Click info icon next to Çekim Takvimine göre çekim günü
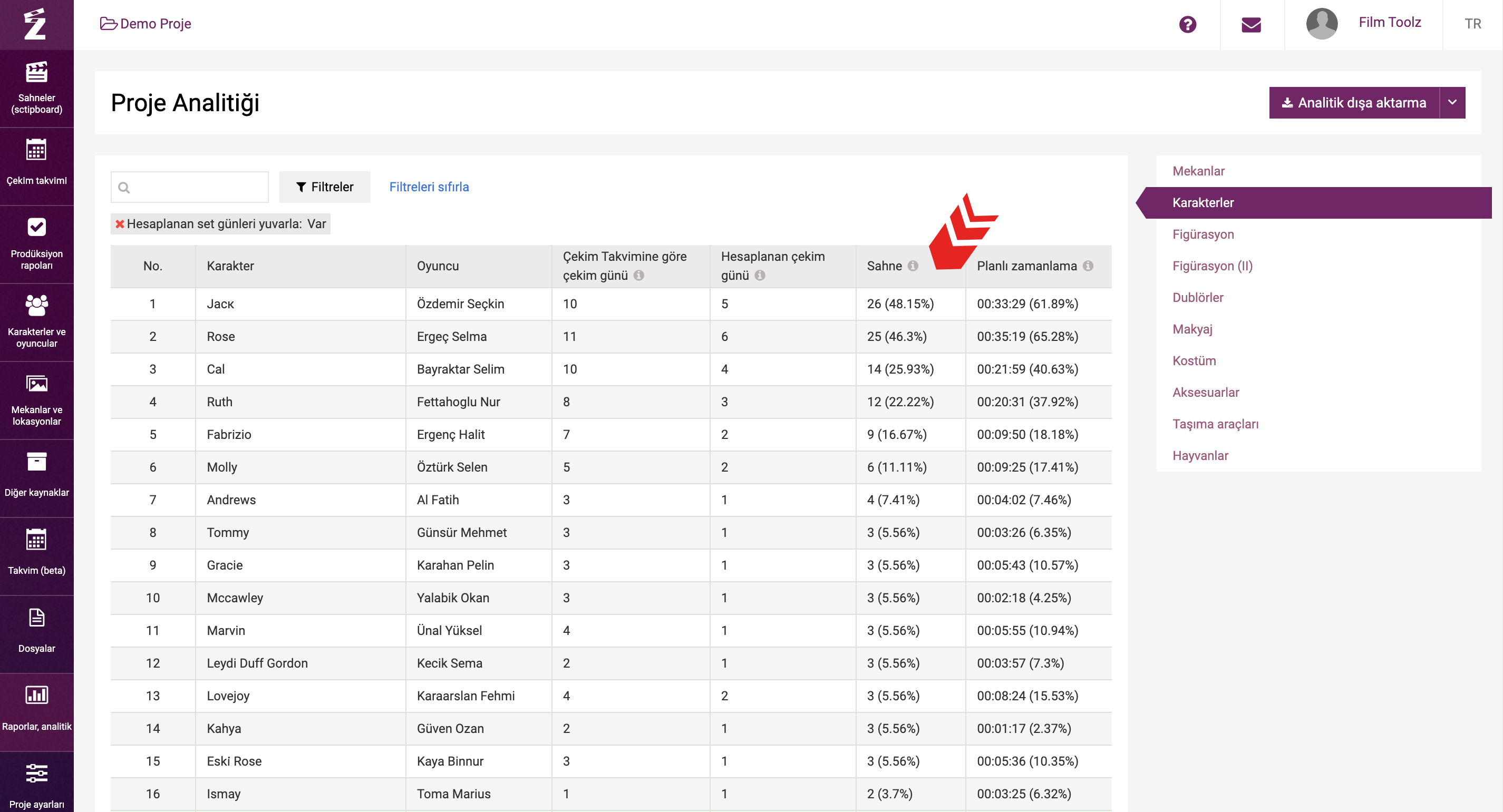 pyautogui.click(x=639, y=276)
